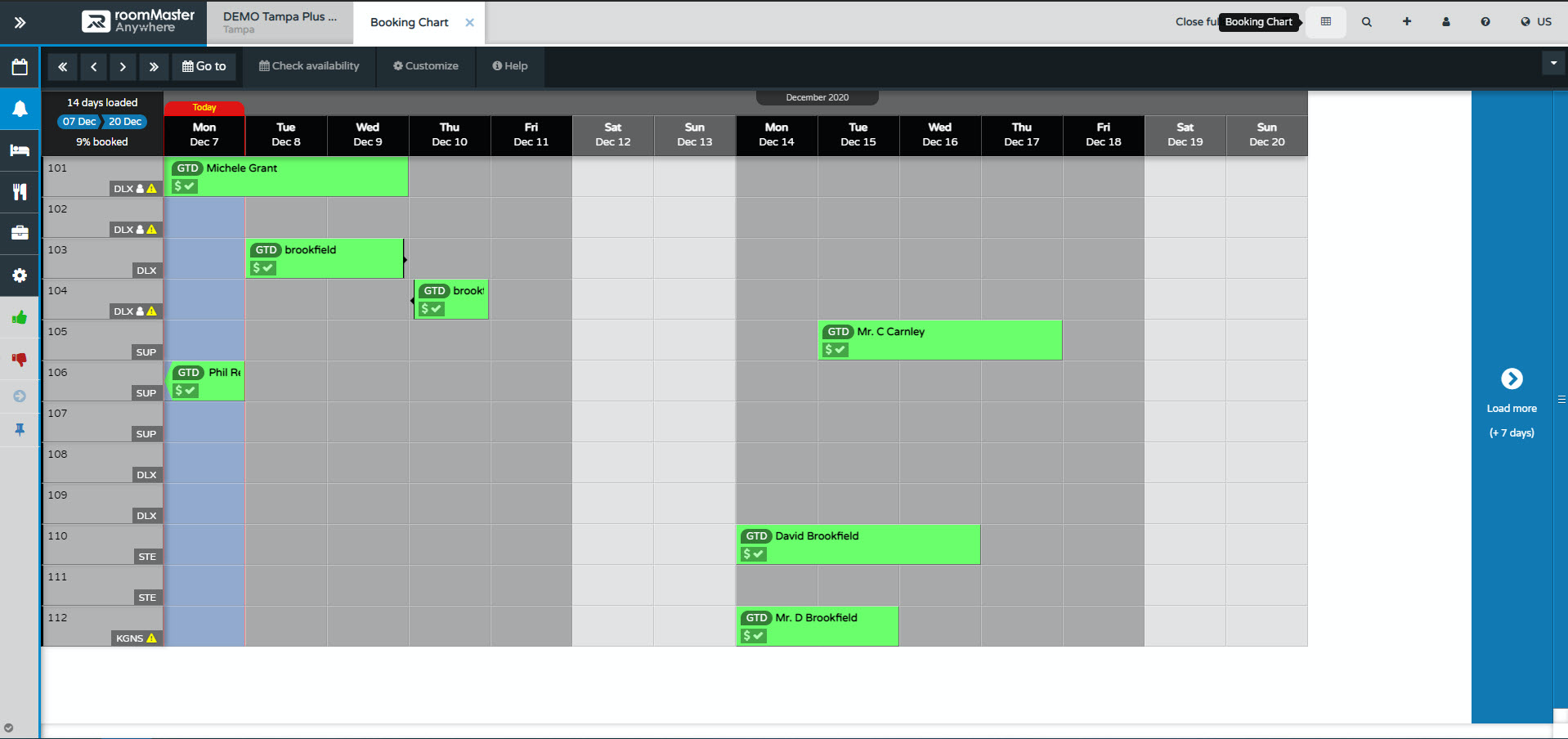Open the search magnifier in the top bar

(x=1366, y=21)
